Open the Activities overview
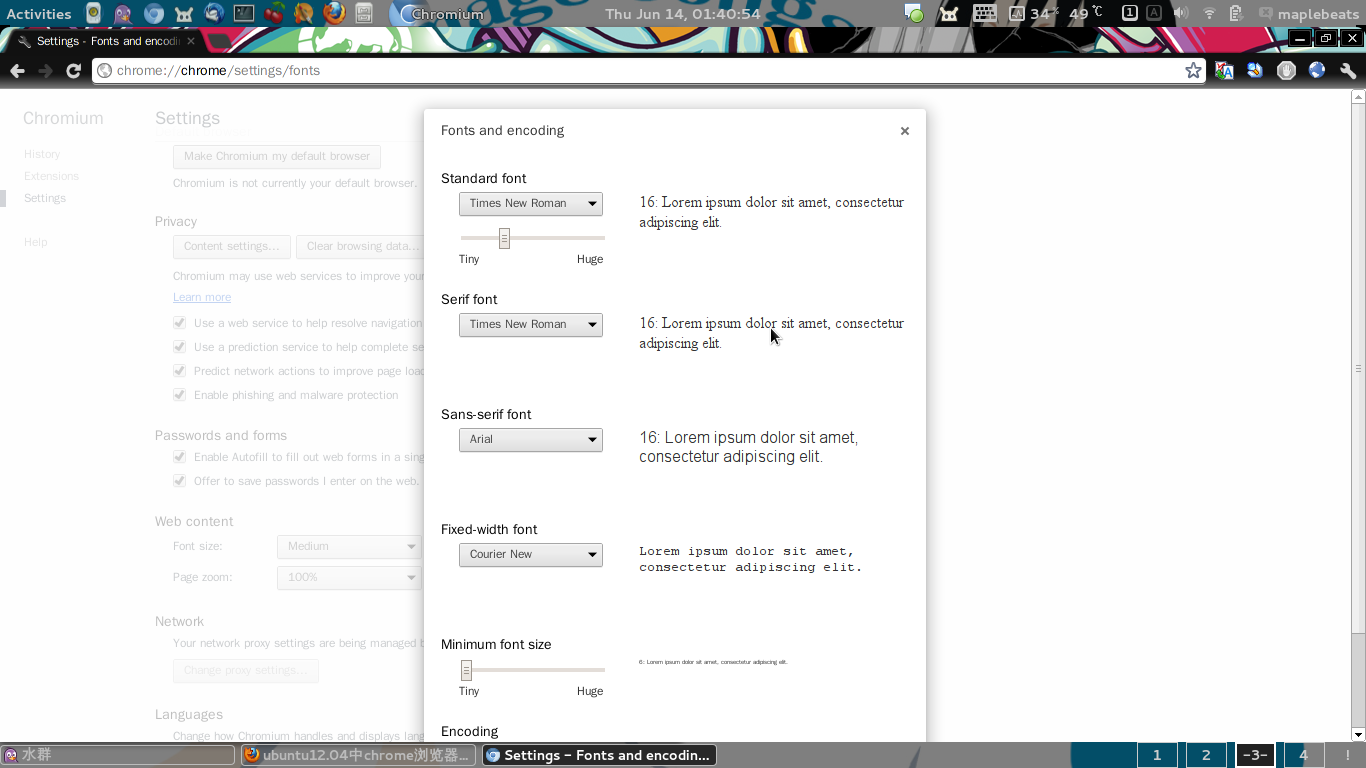1366x768 pixels. (39, 14)
